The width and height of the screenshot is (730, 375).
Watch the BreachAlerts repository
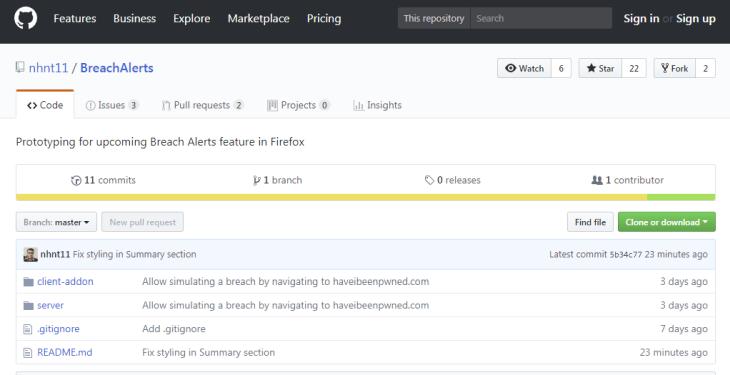pos(525,68)
